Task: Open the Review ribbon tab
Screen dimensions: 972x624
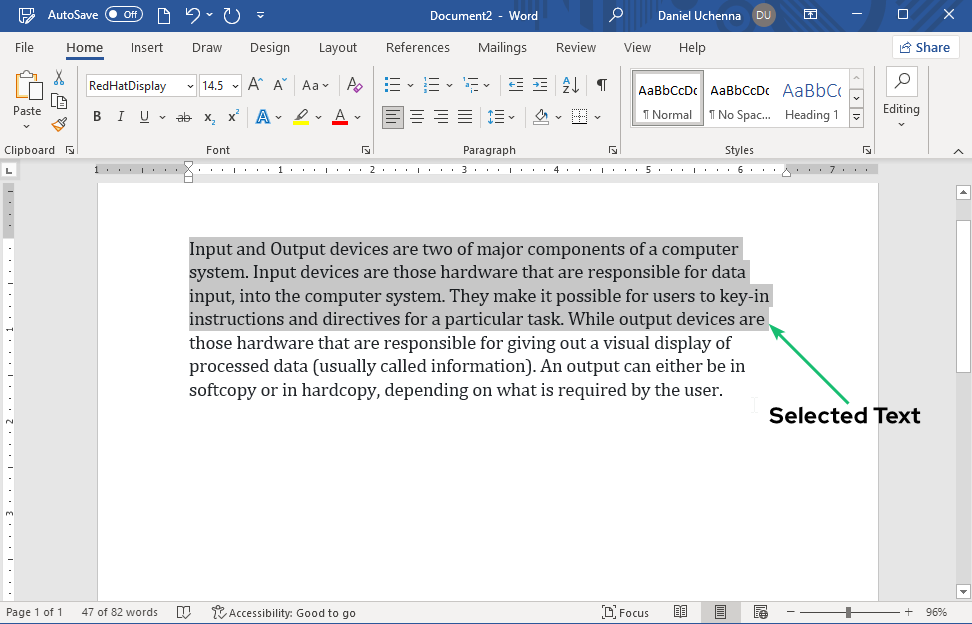Action: pos(575,47)
